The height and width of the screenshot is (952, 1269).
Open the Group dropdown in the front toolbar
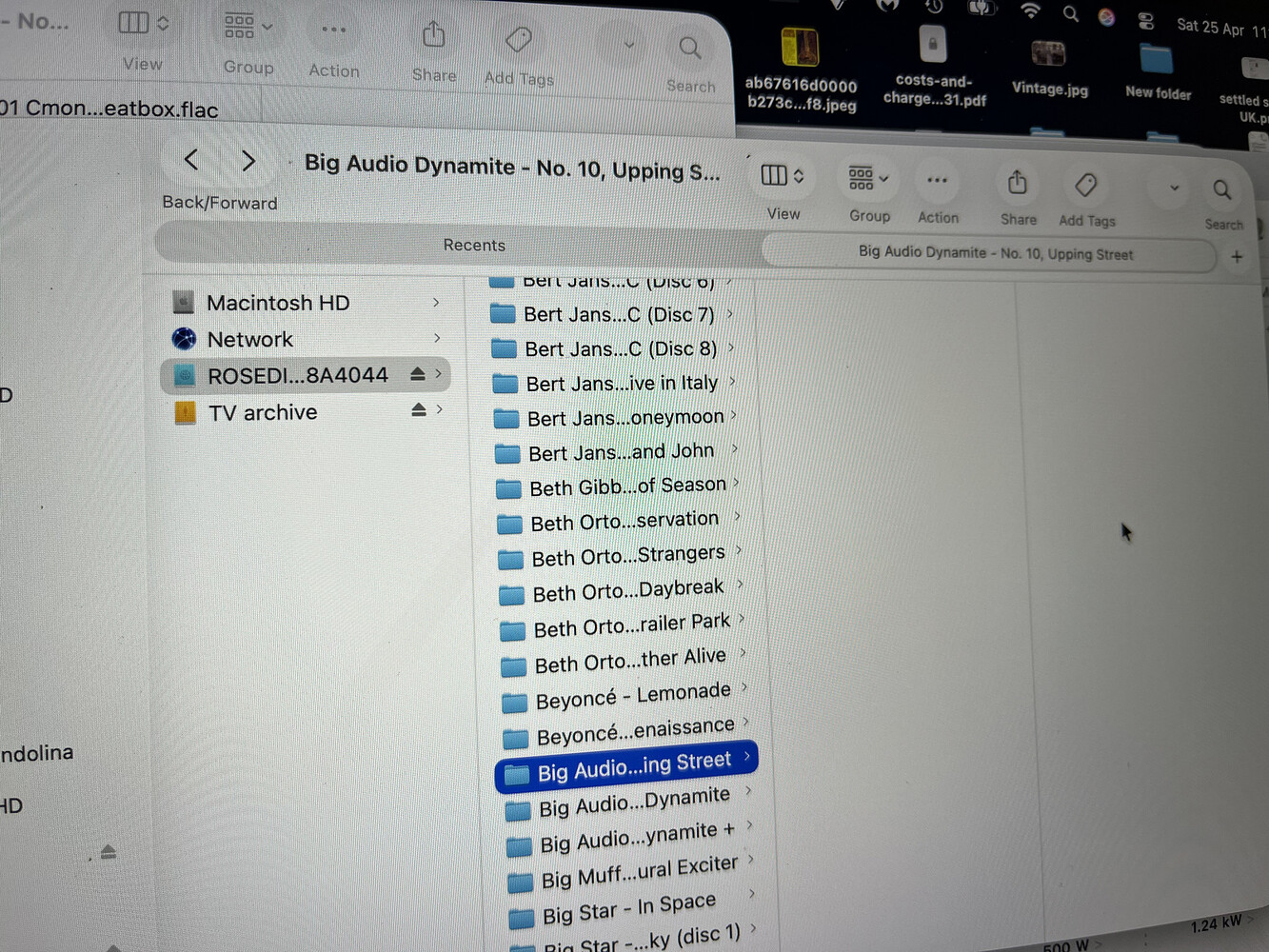pyautogui.click(x=867, y=178)
